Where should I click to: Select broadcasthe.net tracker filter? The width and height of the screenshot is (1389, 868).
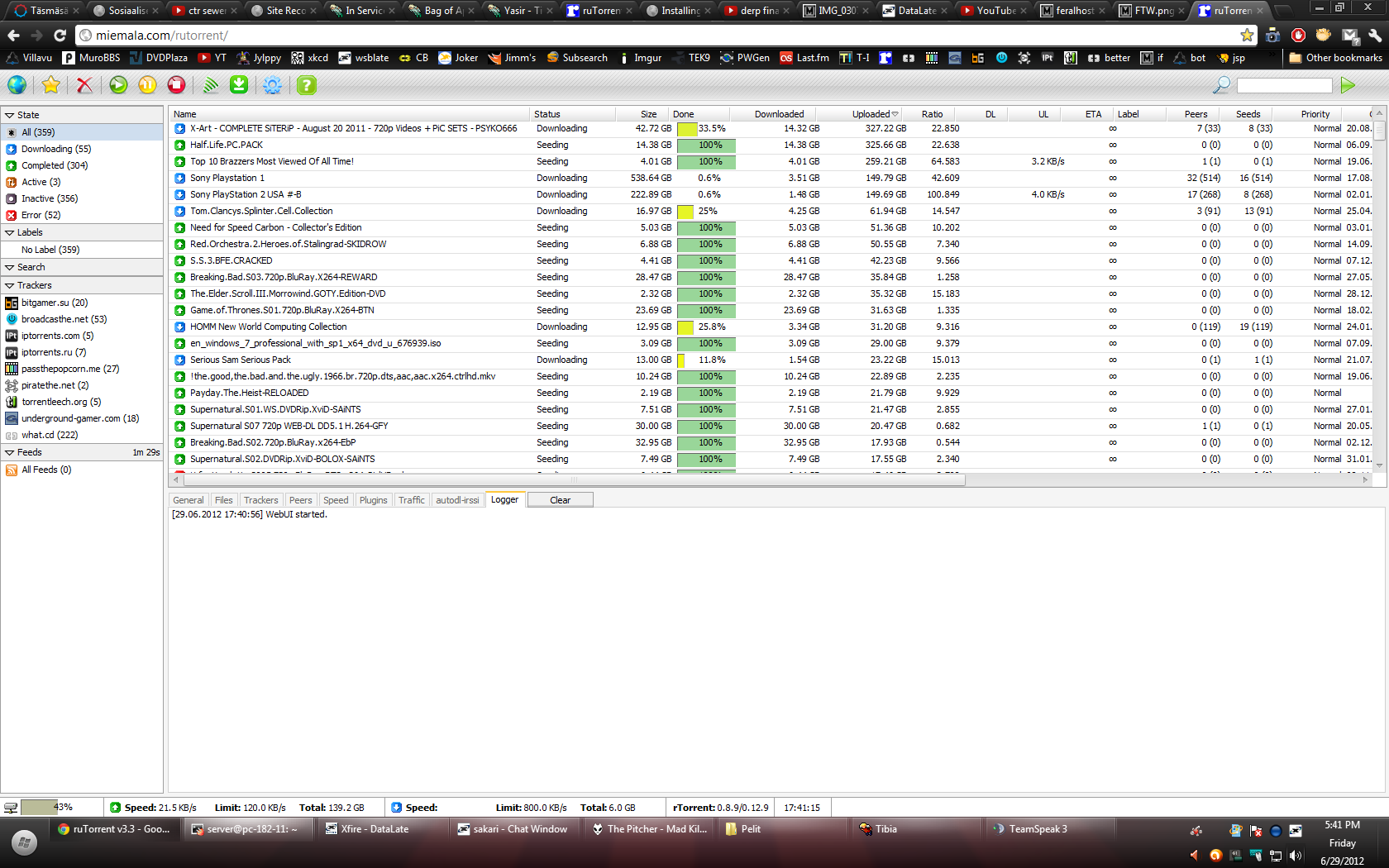[x=82, y=319]
